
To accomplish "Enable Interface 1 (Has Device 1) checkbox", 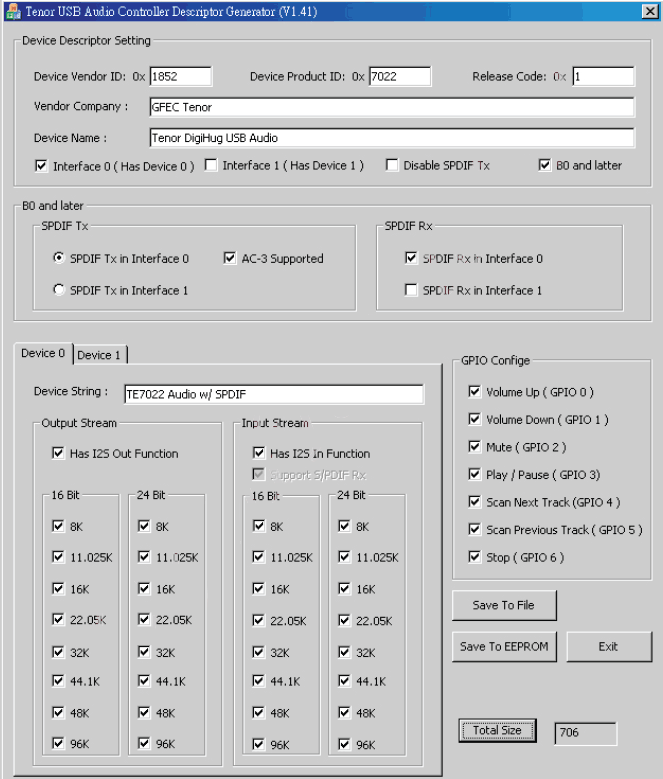I will [x=211, y=165].
